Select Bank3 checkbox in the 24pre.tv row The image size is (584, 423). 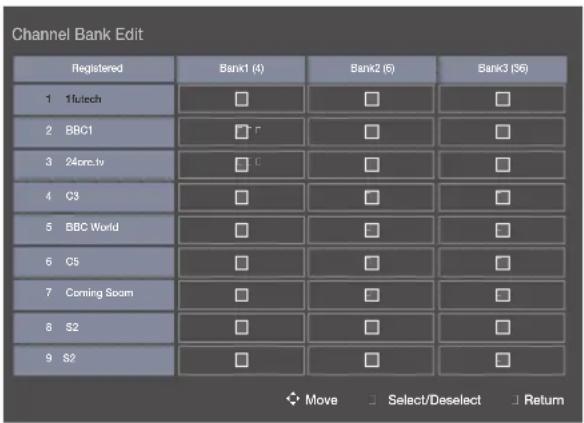pos(503,165)
